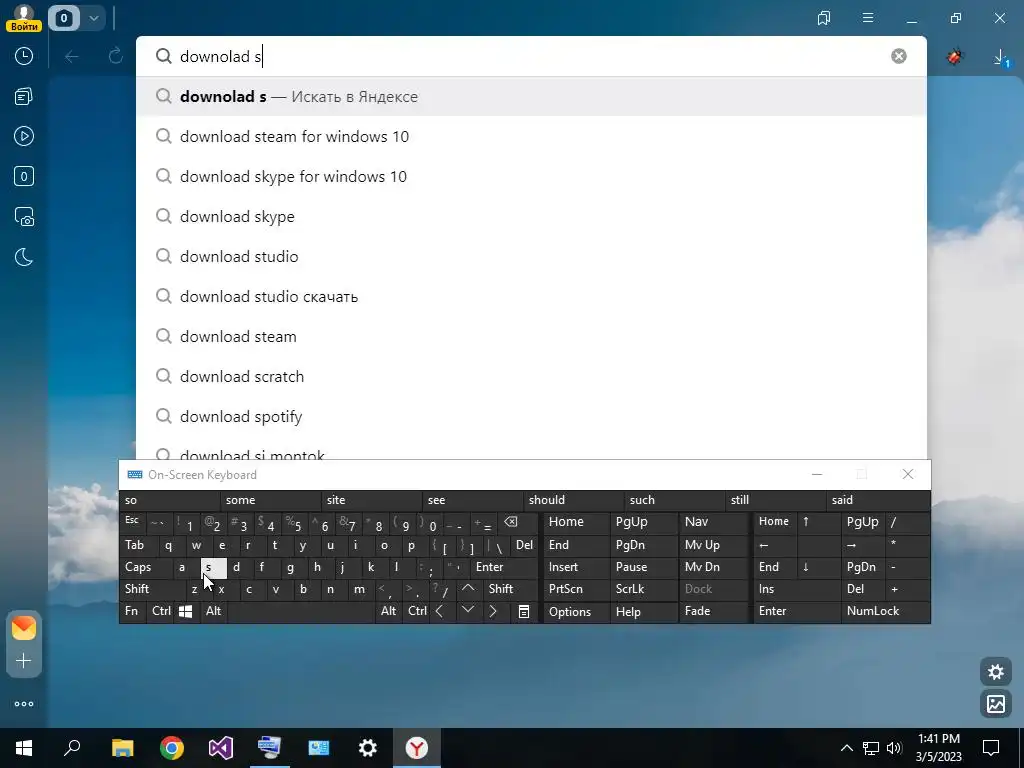Click Windows logo key on On-Screen Keyboard
The height and width of the screenshot is (768, 1024).
186,611
